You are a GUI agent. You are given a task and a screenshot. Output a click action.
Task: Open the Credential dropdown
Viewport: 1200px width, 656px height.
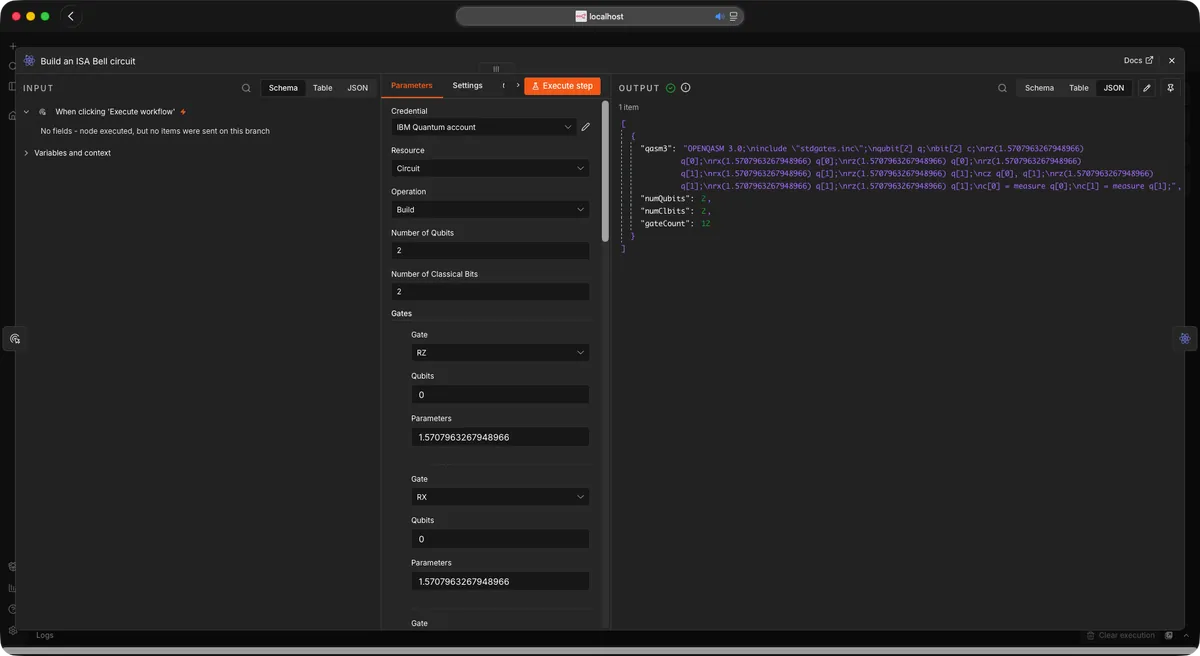click(x=483, y=127)
